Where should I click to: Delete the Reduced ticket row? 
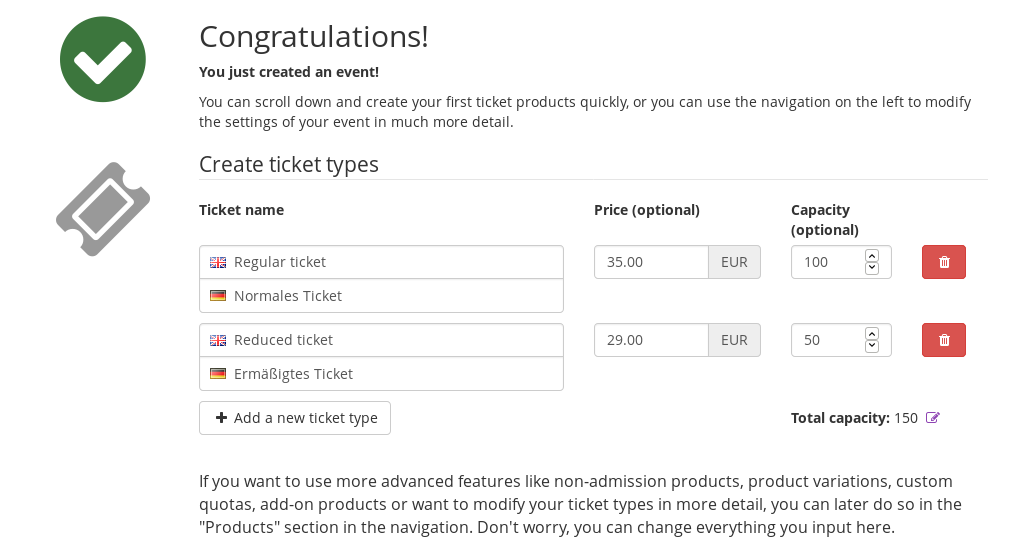pos(943,340)
